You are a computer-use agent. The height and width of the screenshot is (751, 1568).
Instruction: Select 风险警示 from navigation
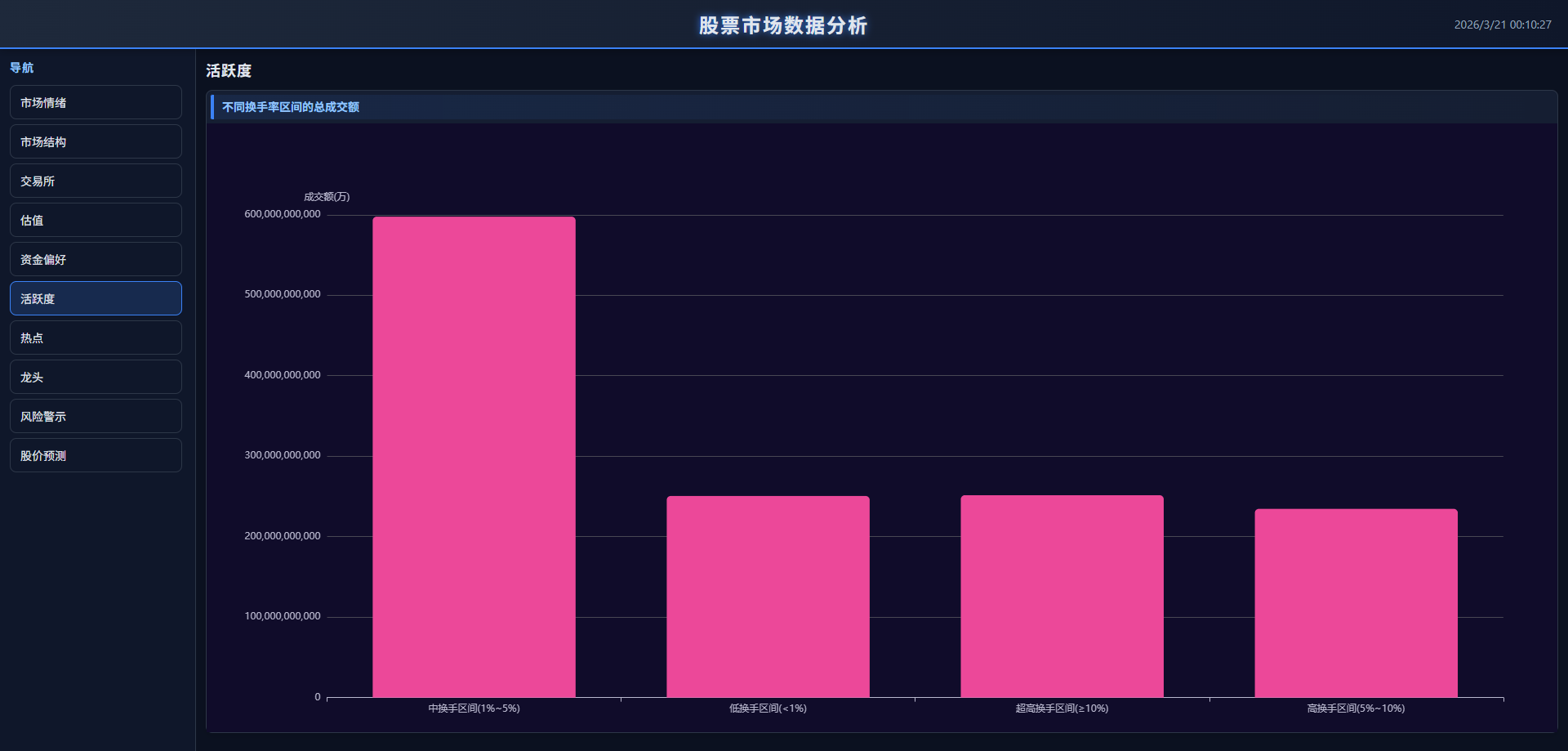coord(96,417)
